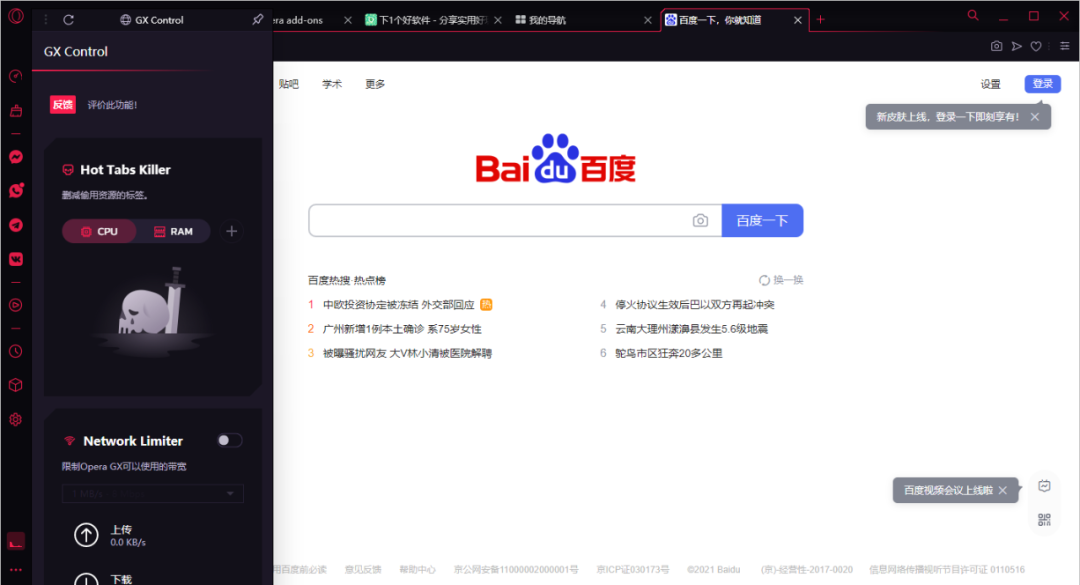
Task: Expand sidebar options via bottom three dots
Action: [x=14, y=570]
